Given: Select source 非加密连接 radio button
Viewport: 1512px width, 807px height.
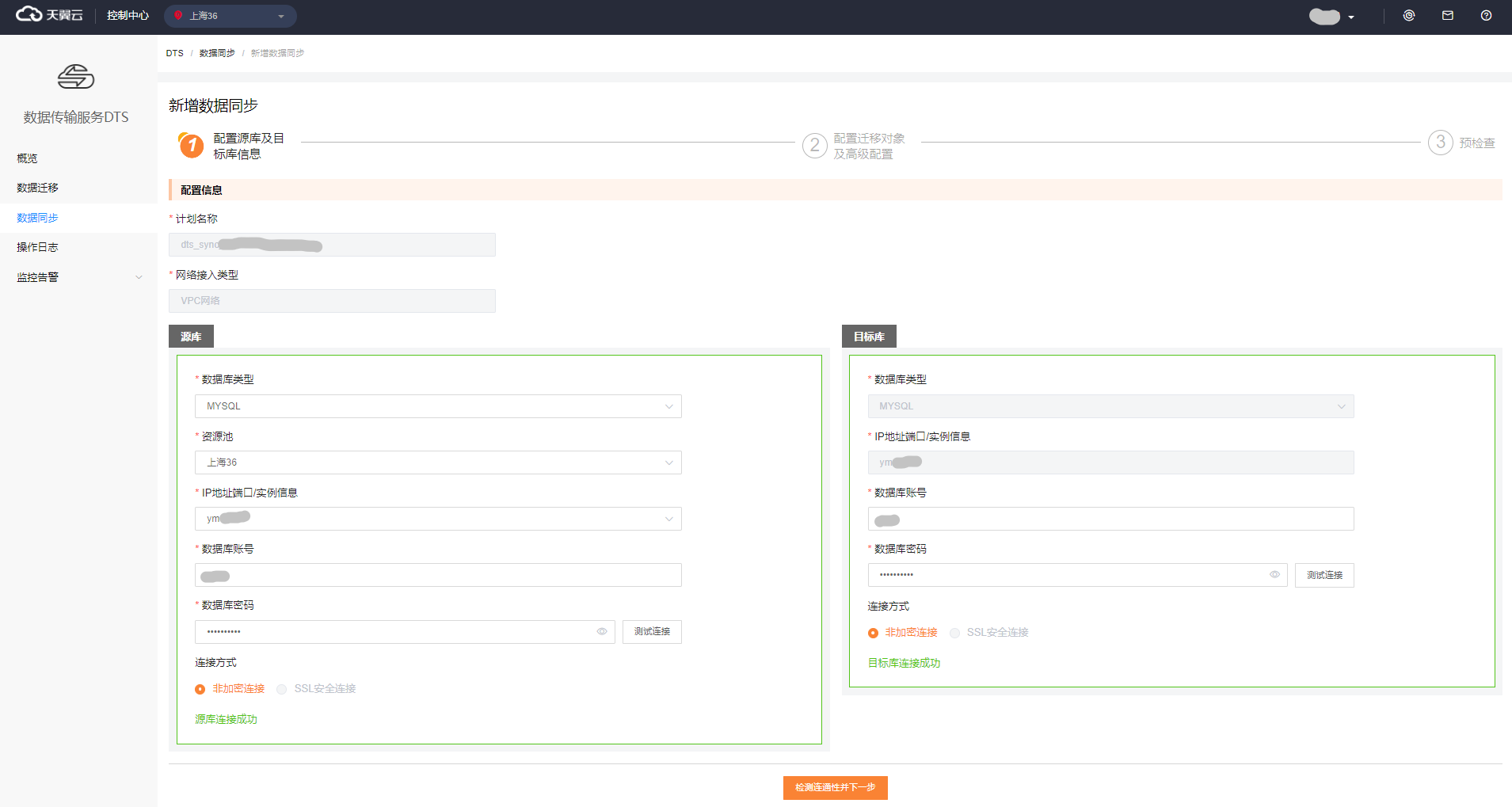Looking at the screenshot, I should point(200,689).
